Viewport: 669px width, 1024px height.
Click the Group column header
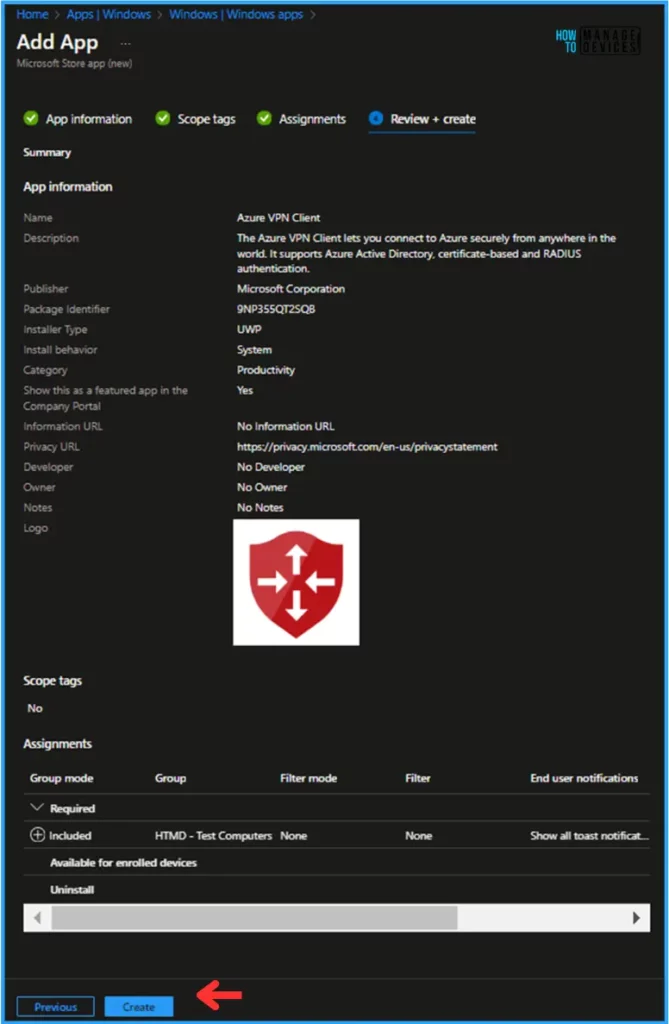(x=171, y=778)
